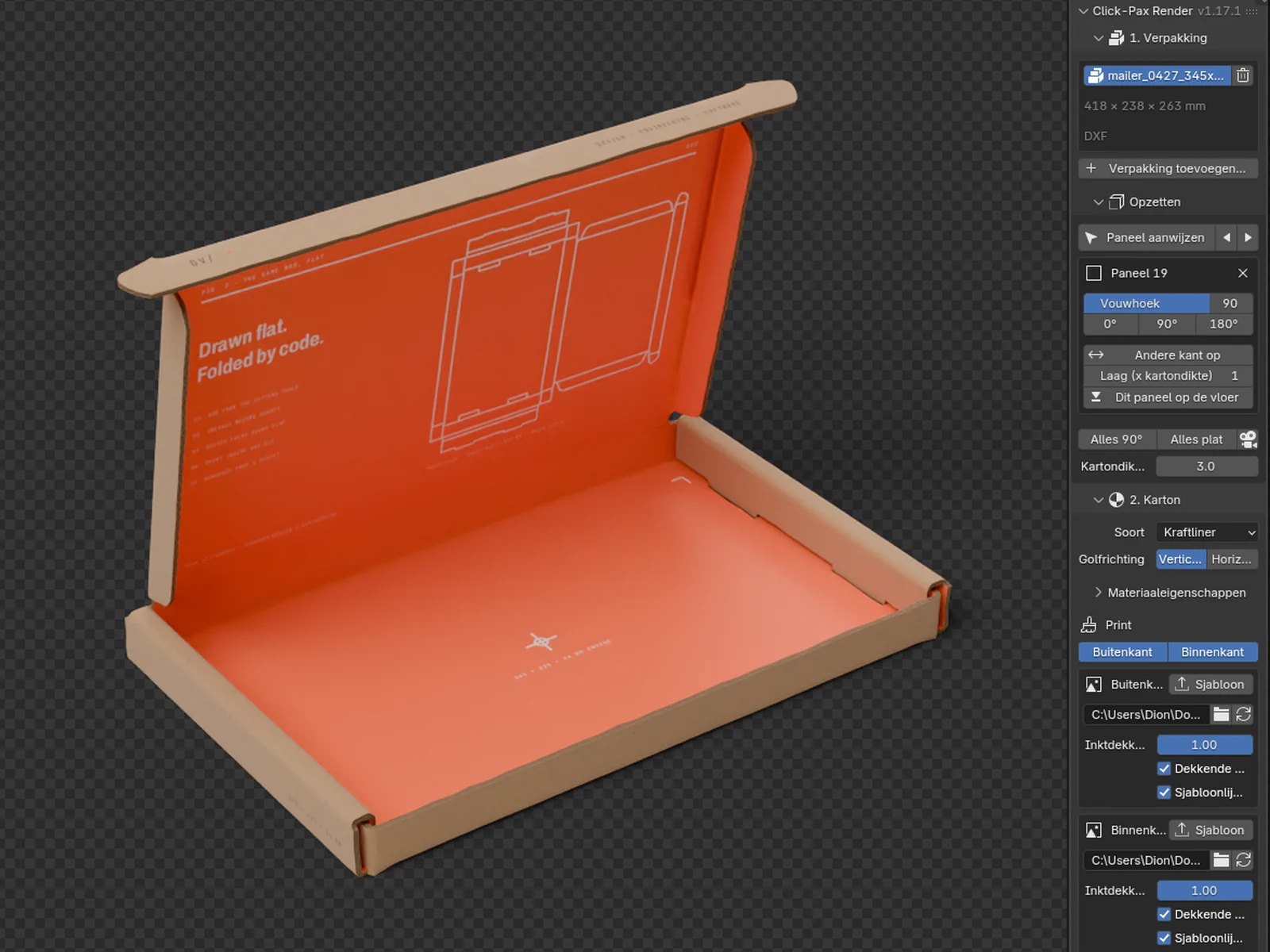Open the Soort Kraftliner dropdown

(x=1206, y=532)
